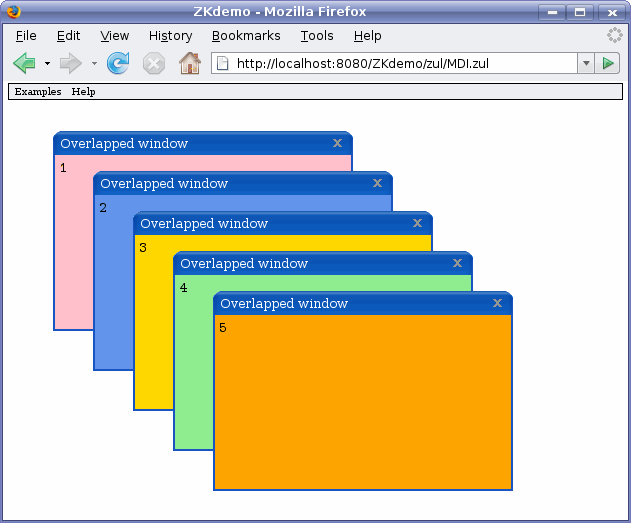The width and height of the screenshot is (631, 523).
Task: Close the pink overlapped window 1
Action: [337, 143]
